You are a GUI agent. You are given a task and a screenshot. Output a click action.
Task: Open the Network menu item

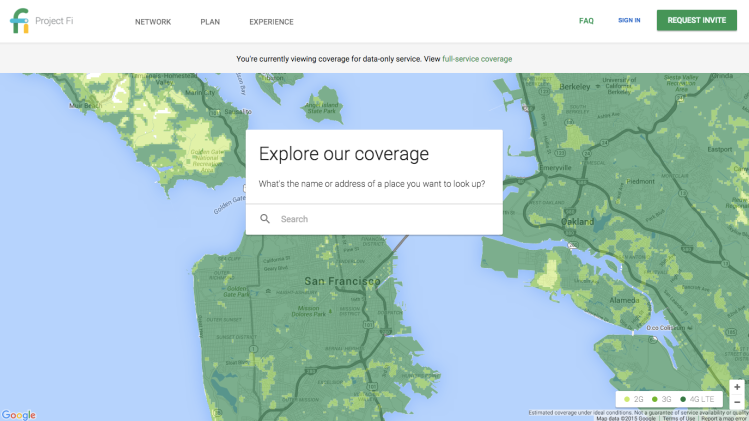click(153, 22)
